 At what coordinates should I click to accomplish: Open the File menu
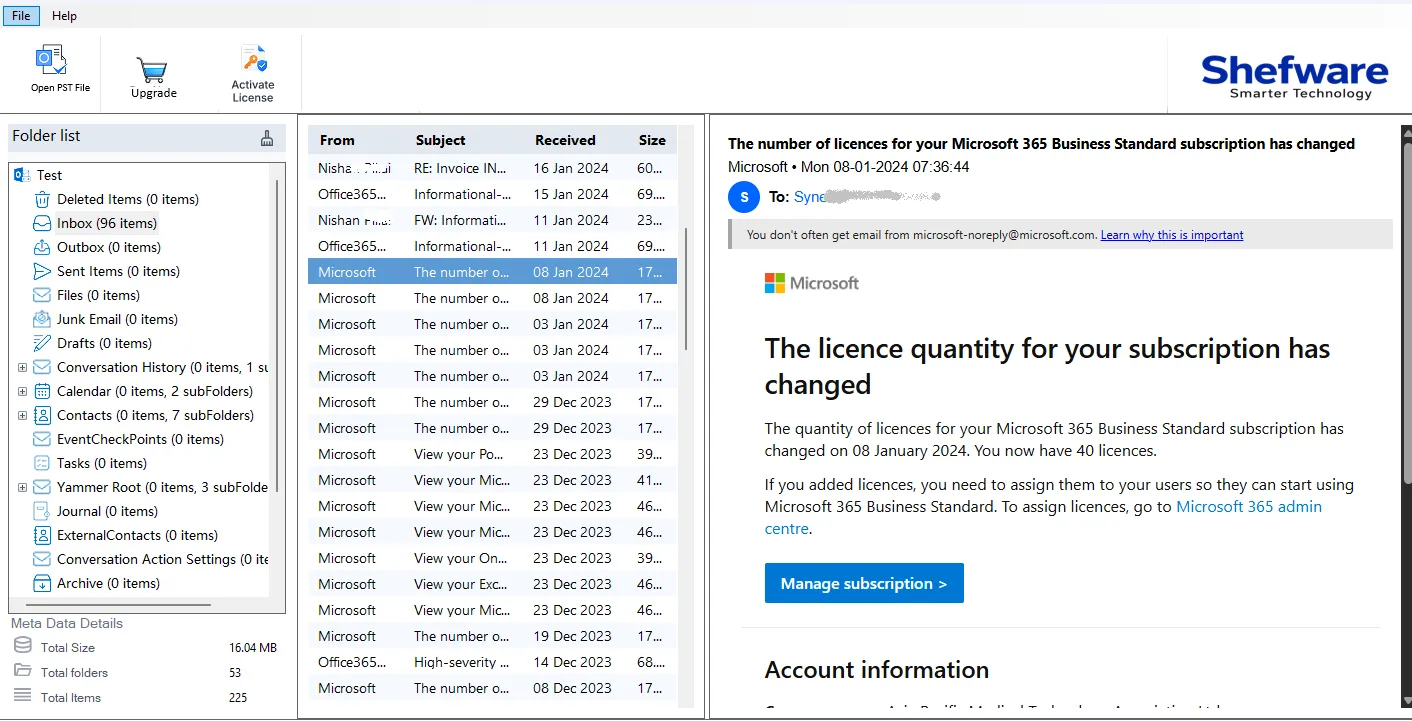click(21, 16)
